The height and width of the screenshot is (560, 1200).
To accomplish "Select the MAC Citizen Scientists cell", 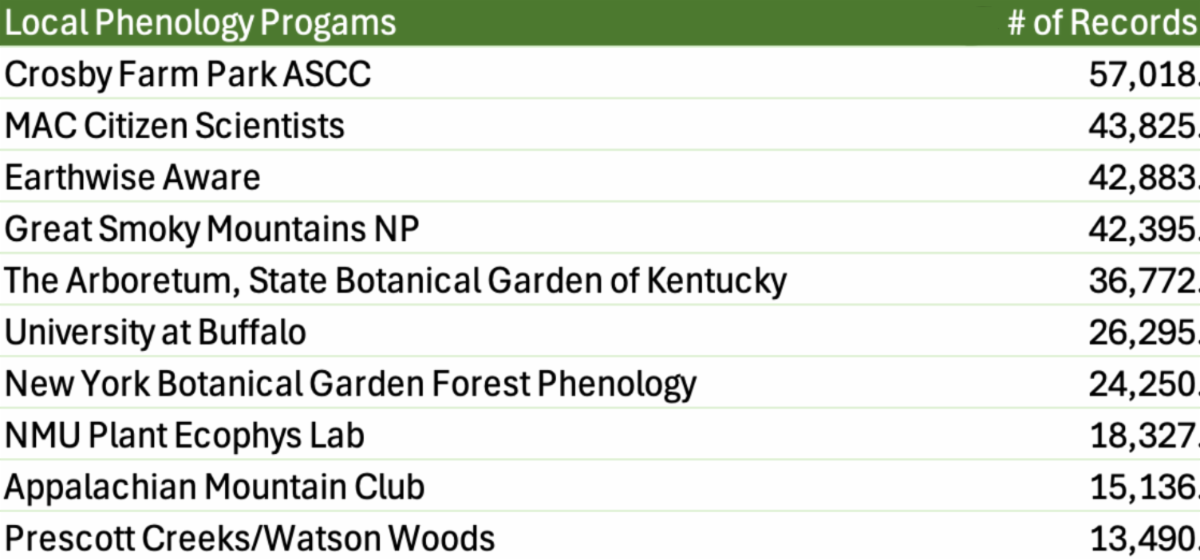I will pos(175,126).
